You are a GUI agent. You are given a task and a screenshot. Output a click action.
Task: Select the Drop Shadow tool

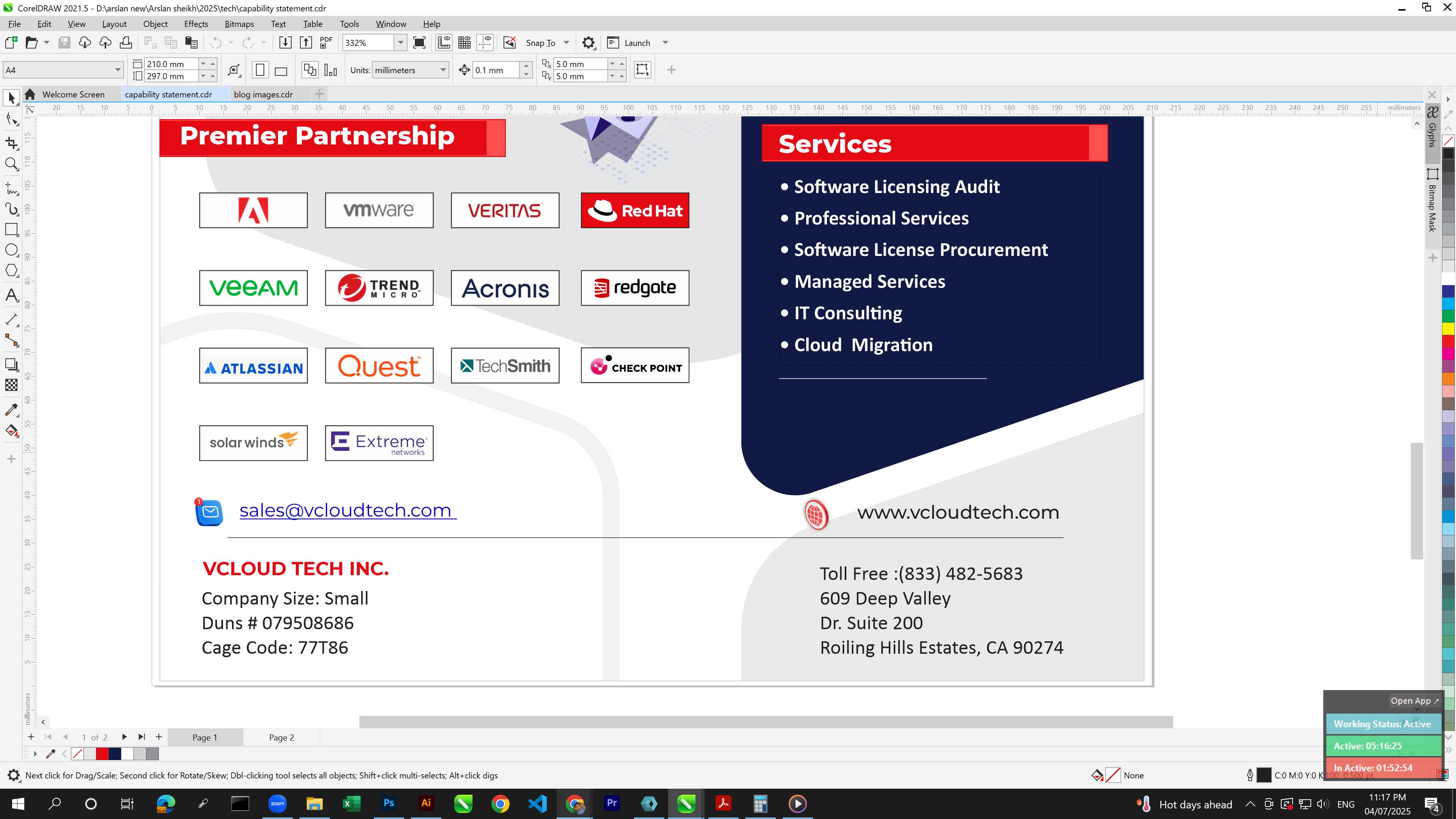tap(11, 364)
